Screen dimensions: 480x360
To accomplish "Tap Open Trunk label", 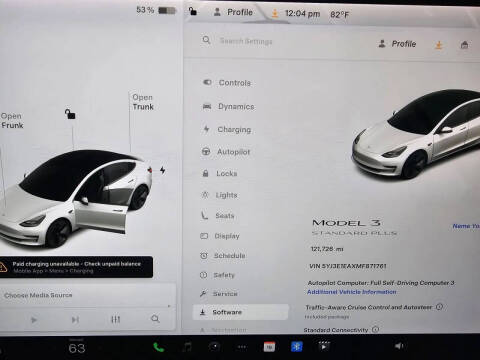I will [143, 102].
